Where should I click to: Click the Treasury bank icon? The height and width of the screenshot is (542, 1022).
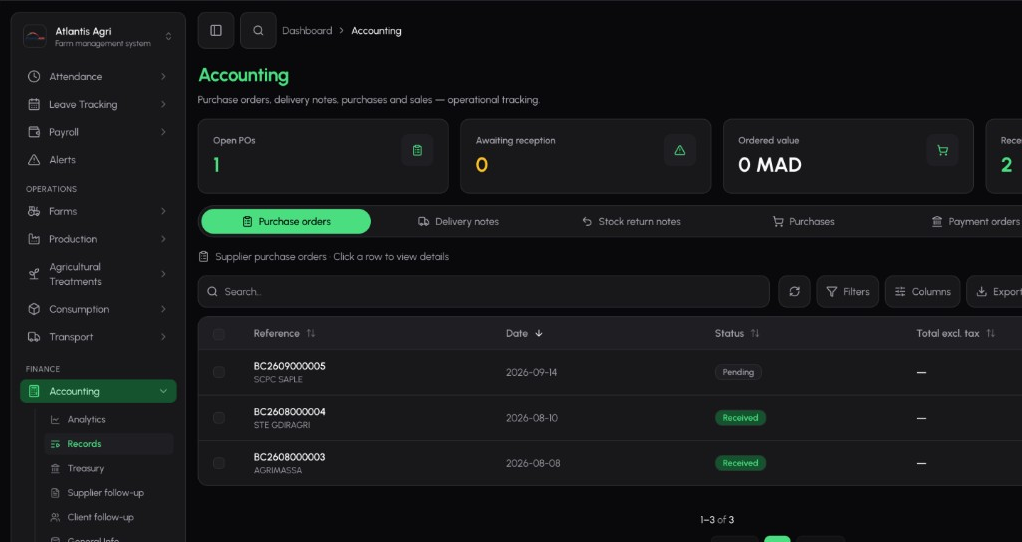tap(55, 468)
